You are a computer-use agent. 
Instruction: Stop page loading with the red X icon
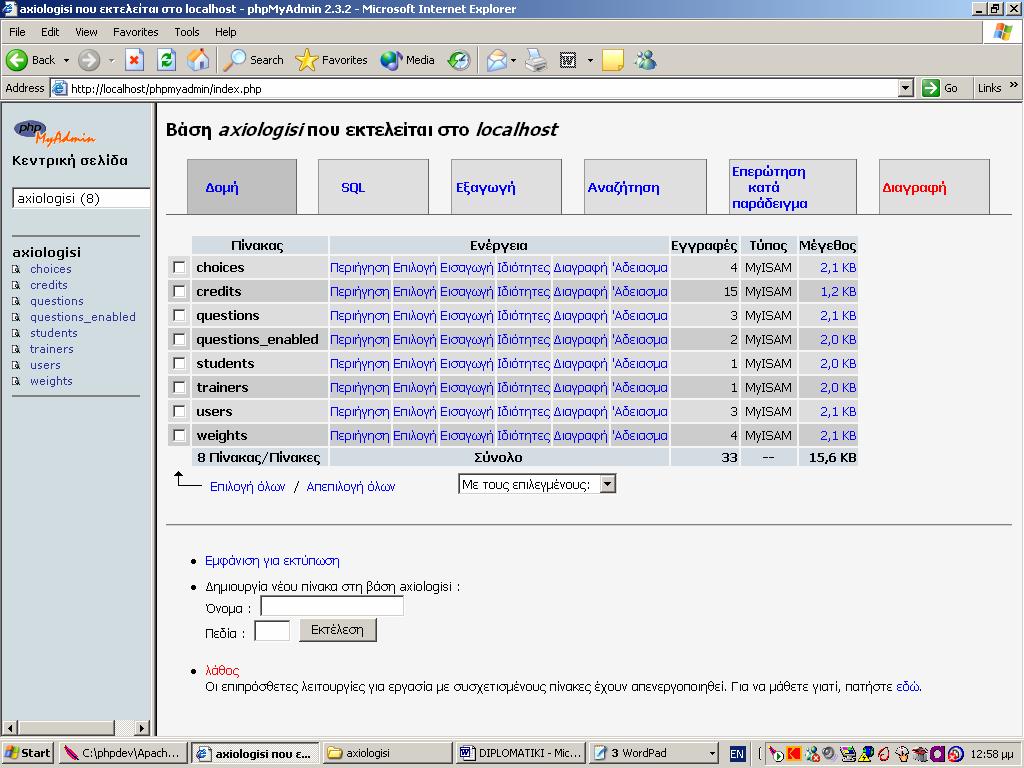click(x=134, y=60)
